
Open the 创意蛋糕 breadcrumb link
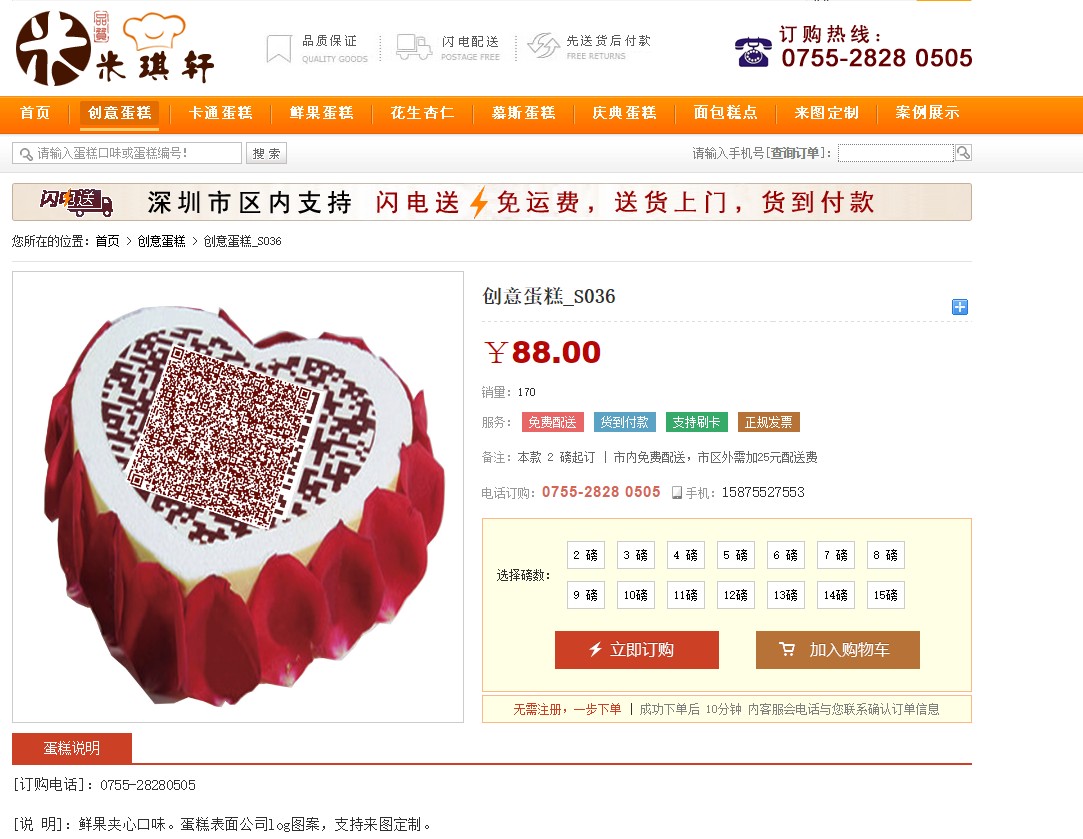click(162, 241)
